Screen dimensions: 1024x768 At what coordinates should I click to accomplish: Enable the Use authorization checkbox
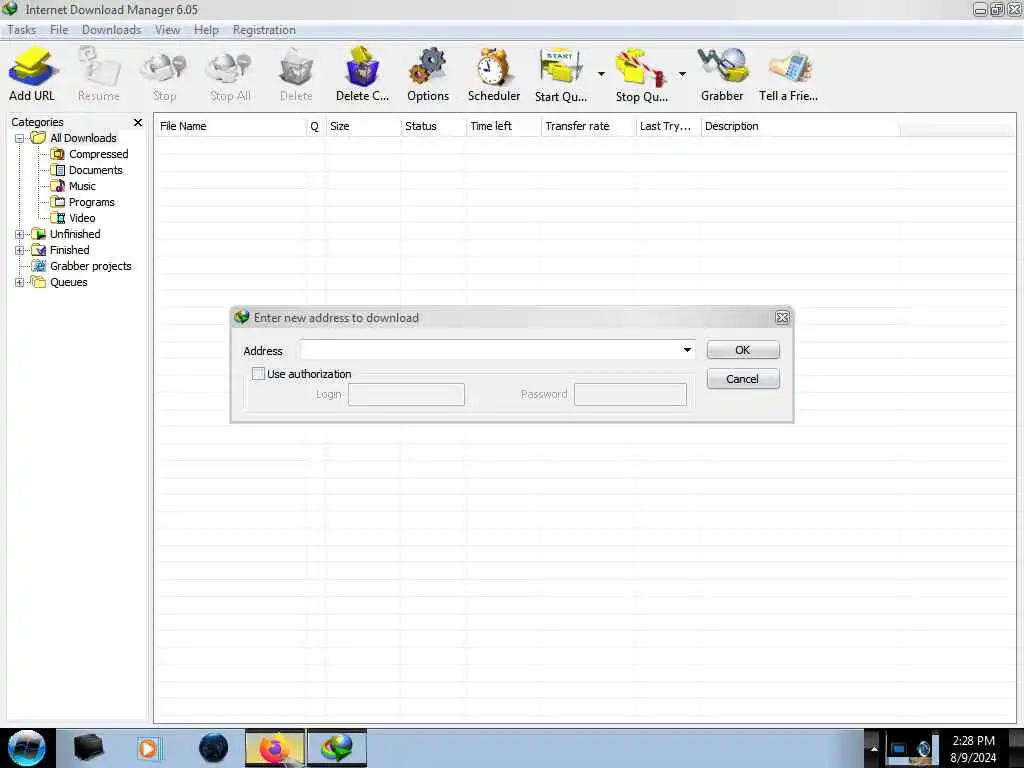point(259,374)
